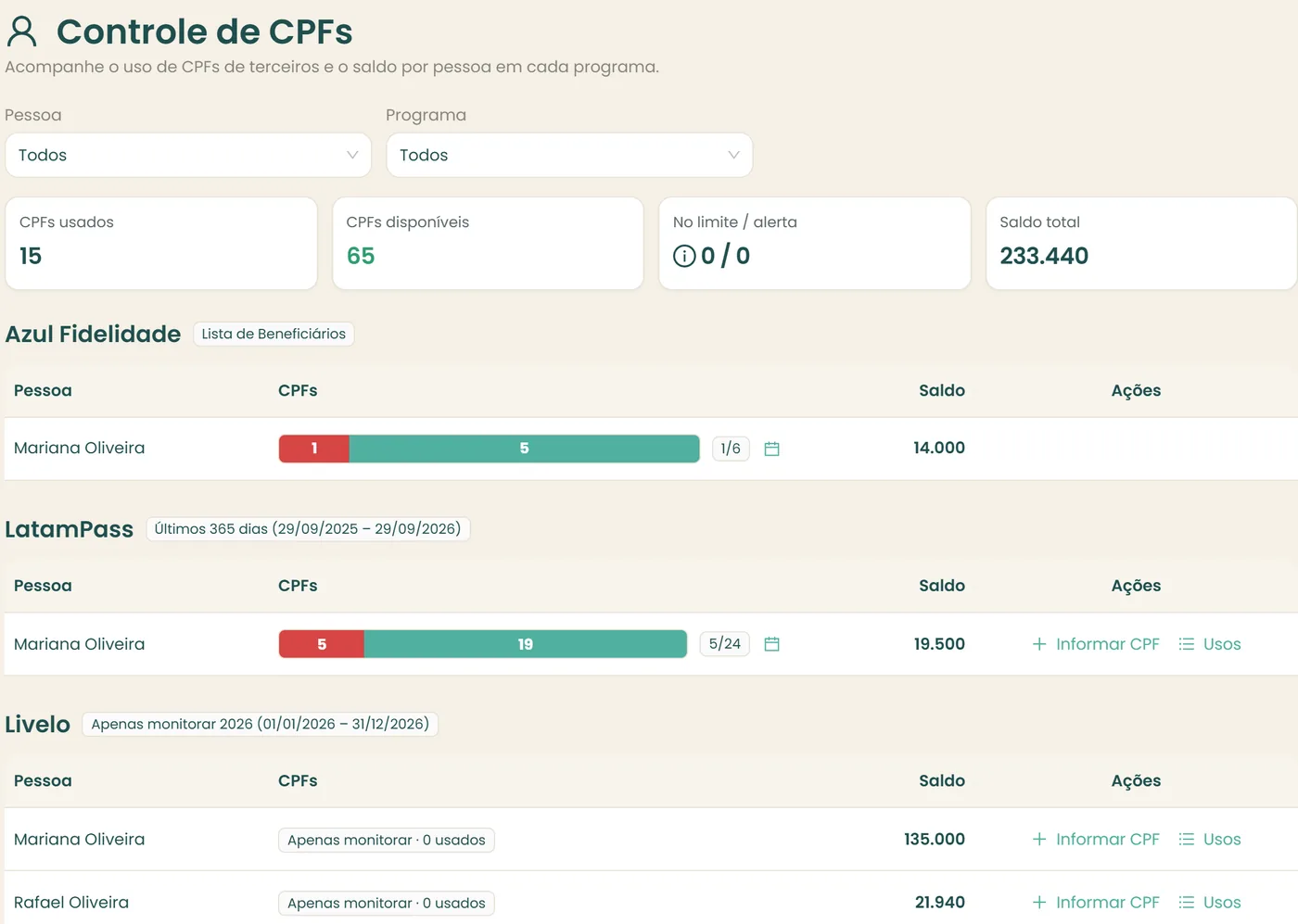Open Usos for LatamPass Mariana Oliveira
This screenshot has width=1298, height=924.
[x=1210, y=644]
